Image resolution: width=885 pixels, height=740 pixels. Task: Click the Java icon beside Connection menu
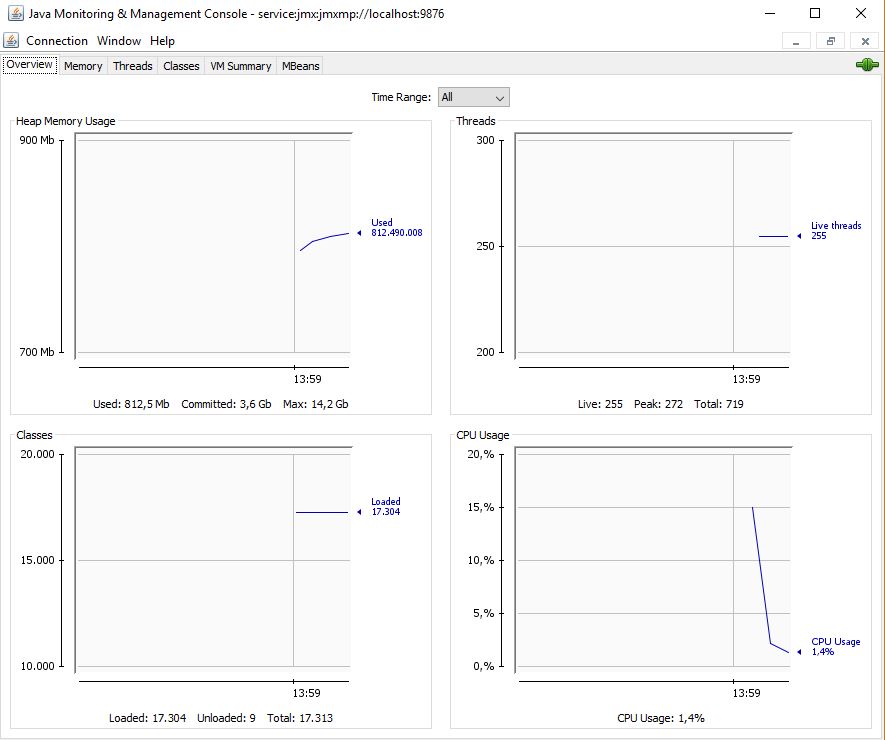(x=11, y=41)
